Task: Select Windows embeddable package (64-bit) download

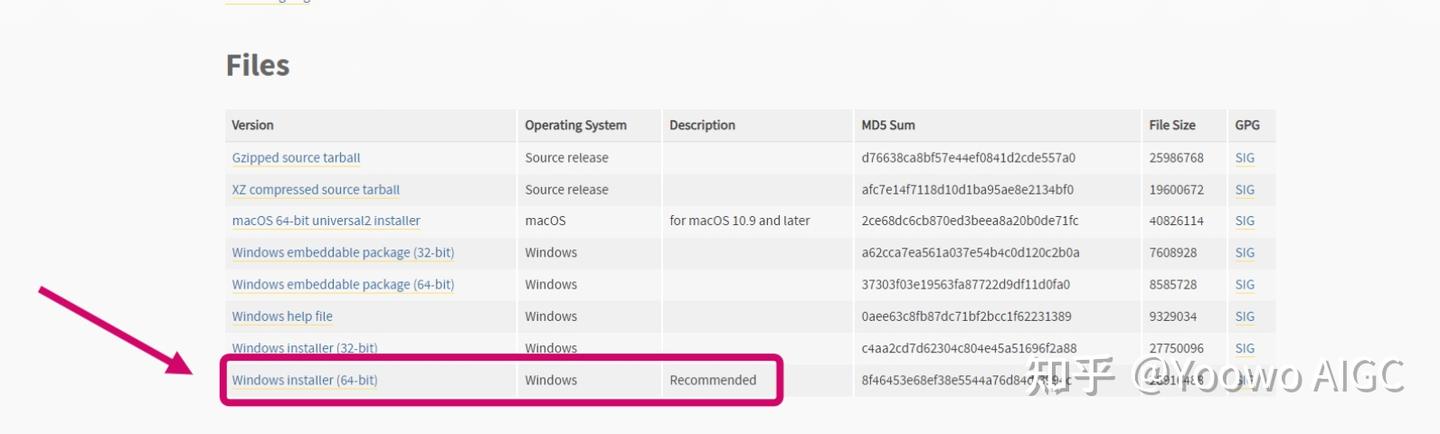Action: click(343, 285)
